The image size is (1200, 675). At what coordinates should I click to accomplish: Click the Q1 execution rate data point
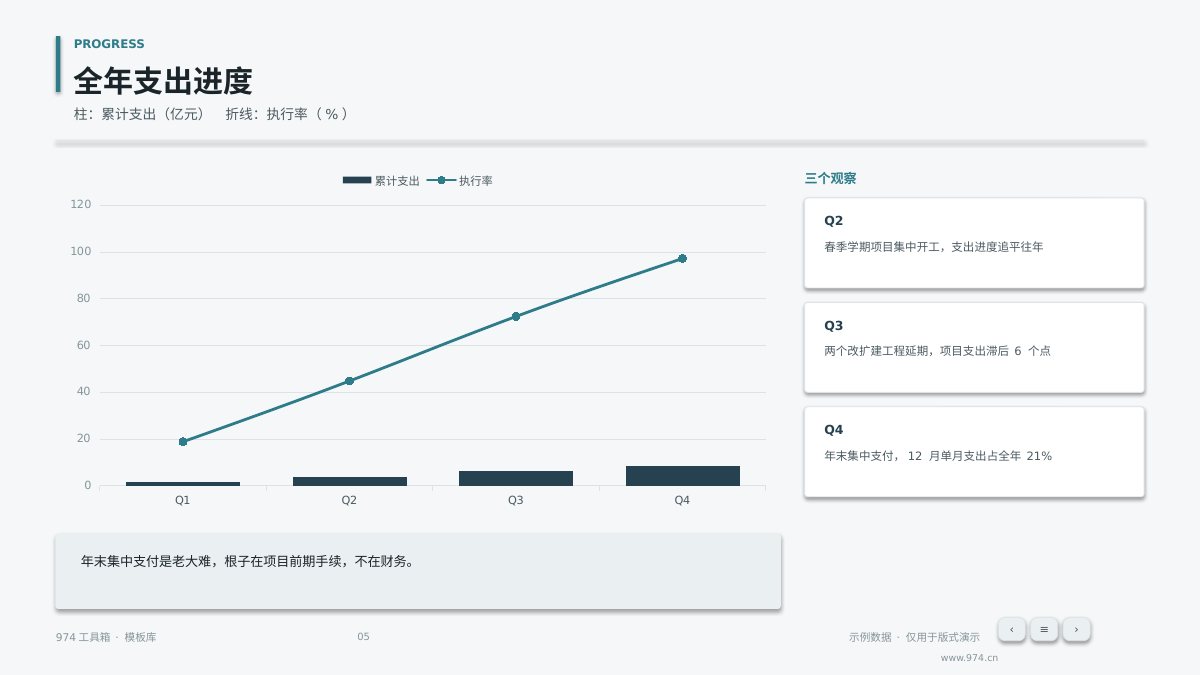pos(183,442)
